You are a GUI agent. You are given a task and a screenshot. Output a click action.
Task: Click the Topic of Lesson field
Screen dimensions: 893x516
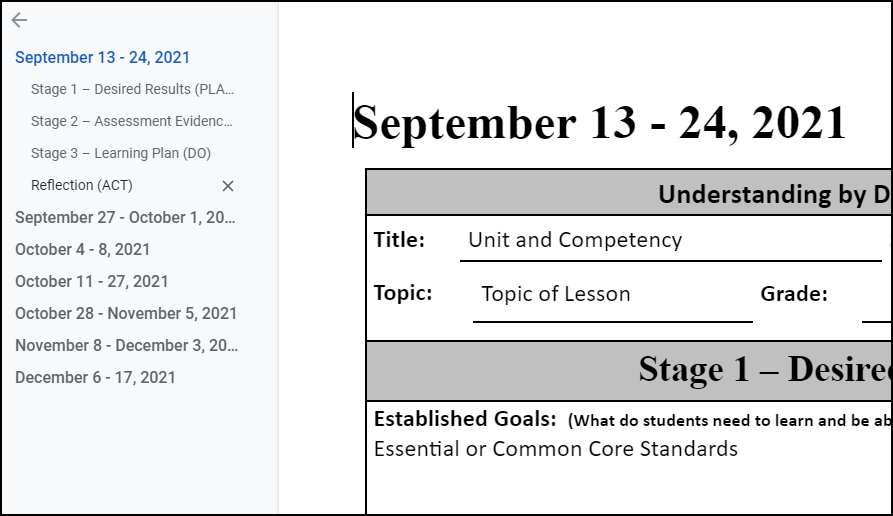point(556,294)
